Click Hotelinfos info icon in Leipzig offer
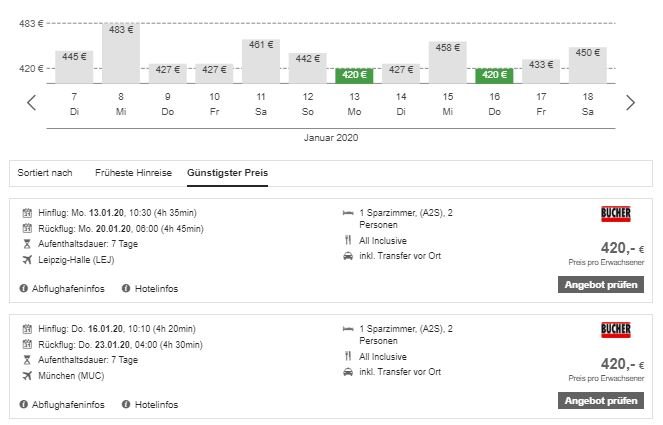 tap(126, 288)
